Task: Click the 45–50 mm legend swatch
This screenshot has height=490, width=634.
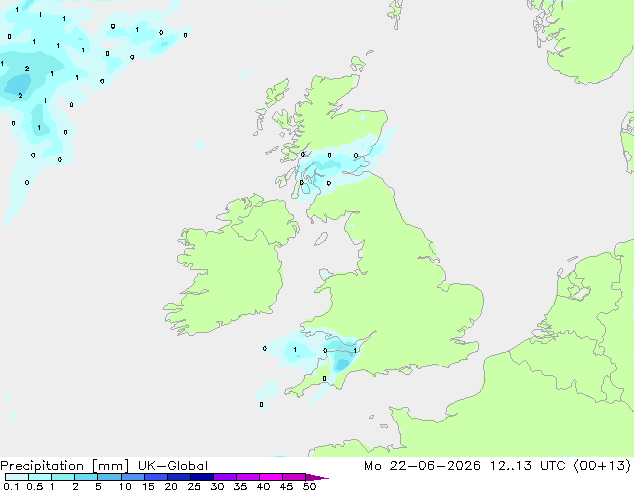Action: point(294,477)
